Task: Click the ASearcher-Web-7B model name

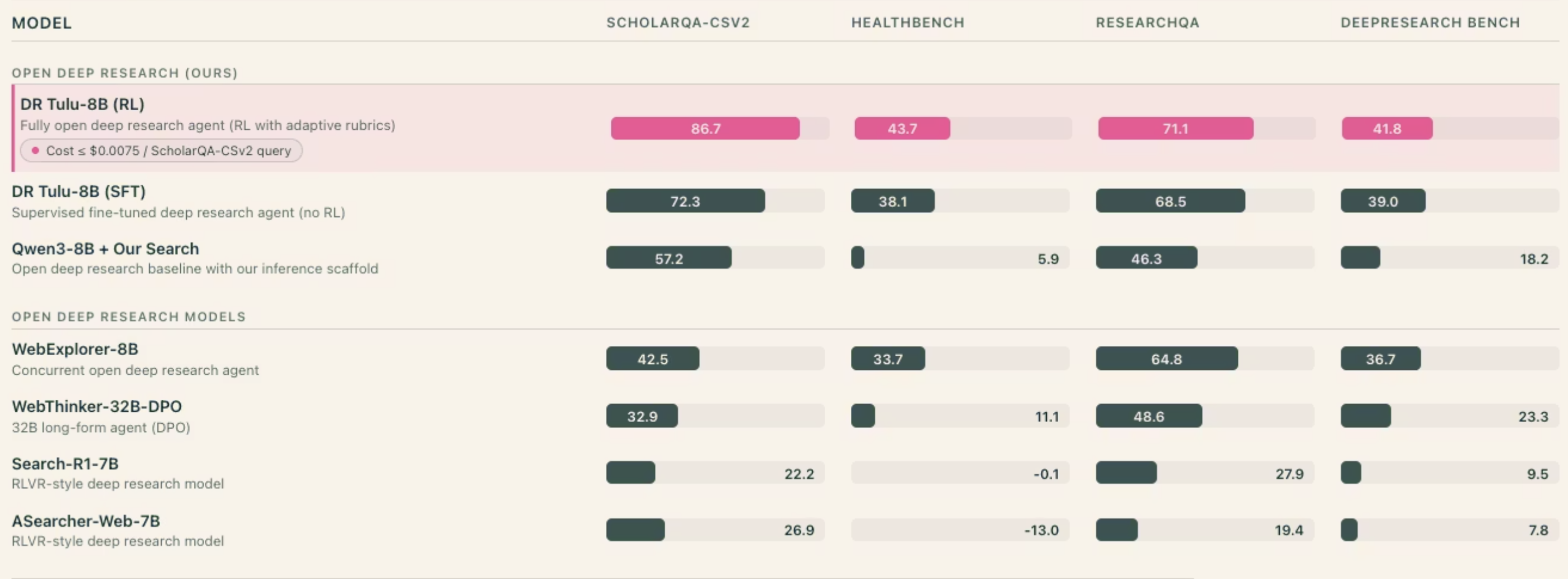Action: tap(86, 521)
